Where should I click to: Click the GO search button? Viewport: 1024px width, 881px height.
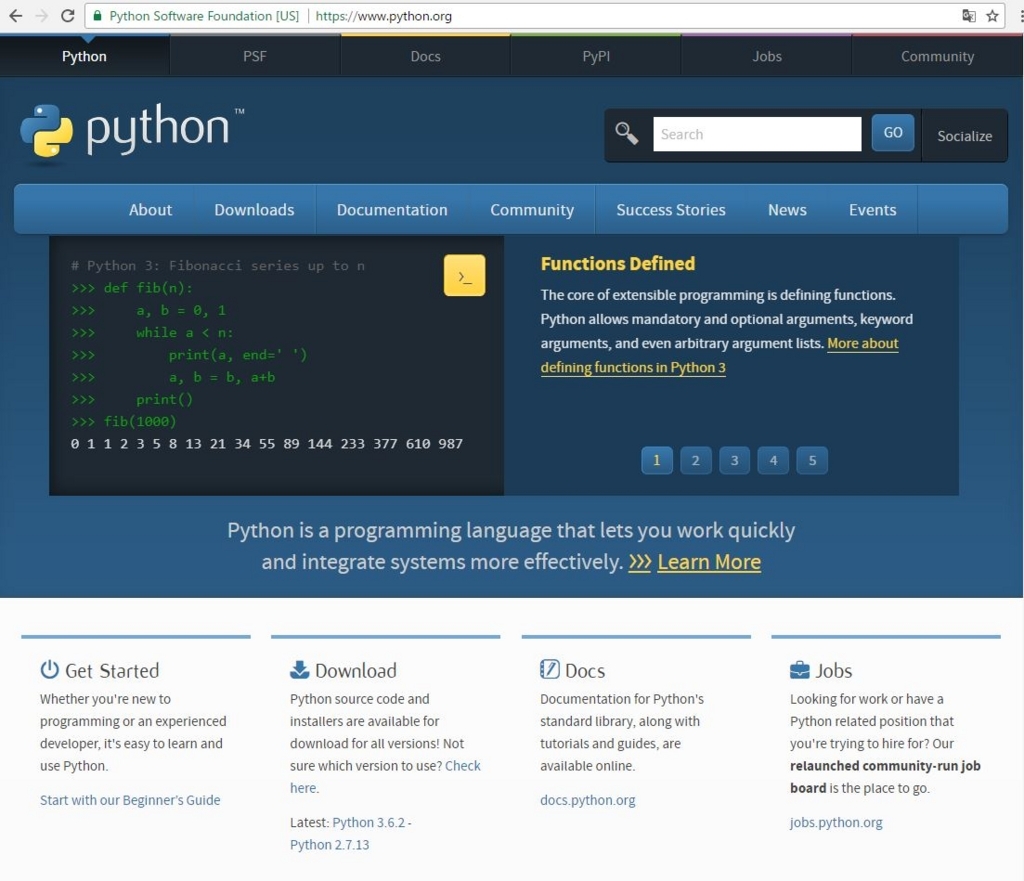coord(893,133)
